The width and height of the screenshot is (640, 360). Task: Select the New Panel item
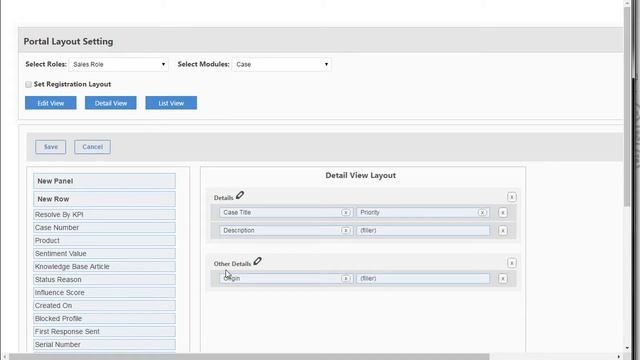tap(104, 181)
